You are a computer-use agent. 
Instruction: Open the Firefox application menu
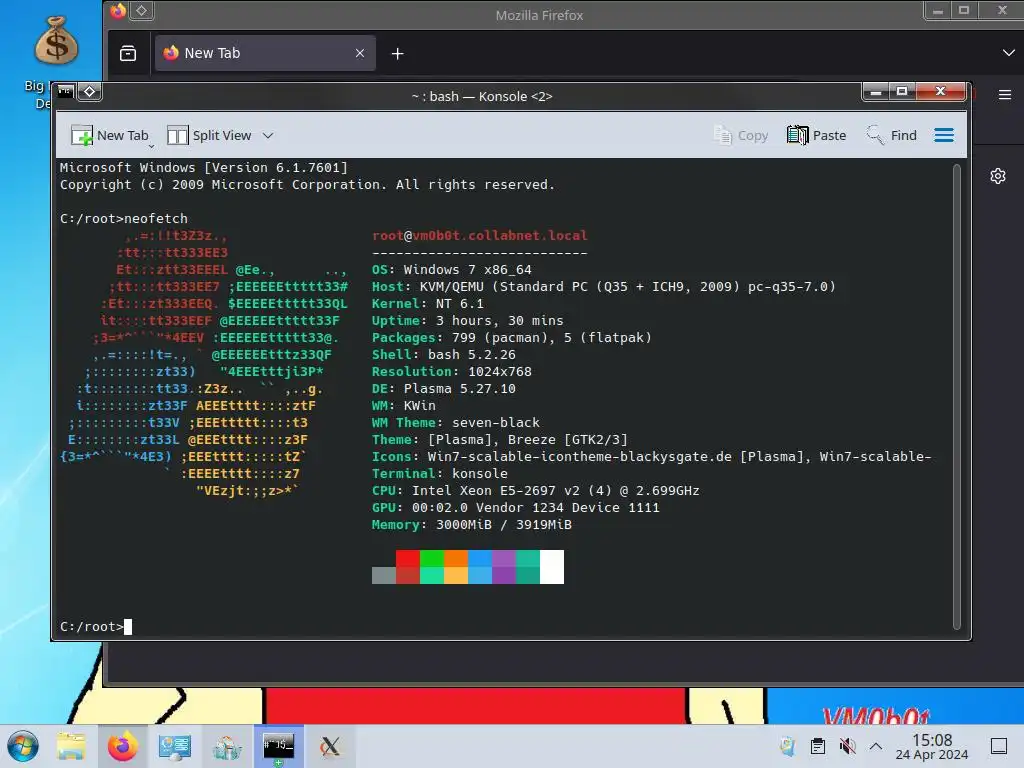pos(1005,95)
